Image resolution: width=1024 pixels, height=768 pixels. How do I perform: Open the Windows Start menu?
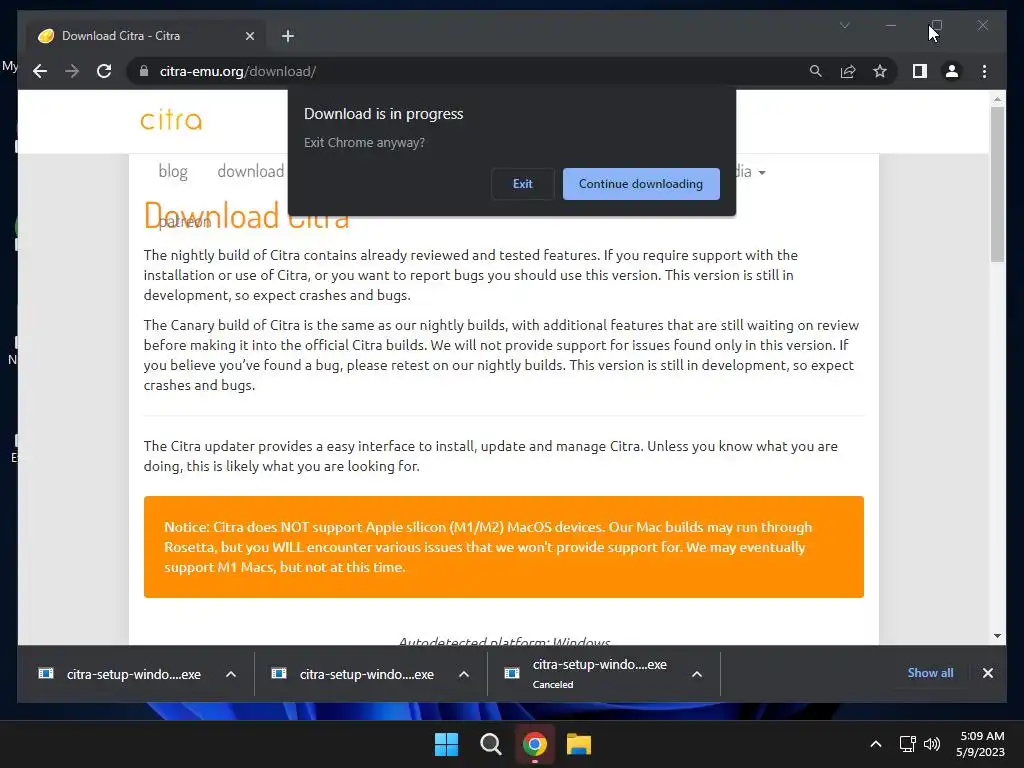pos(447,744)
